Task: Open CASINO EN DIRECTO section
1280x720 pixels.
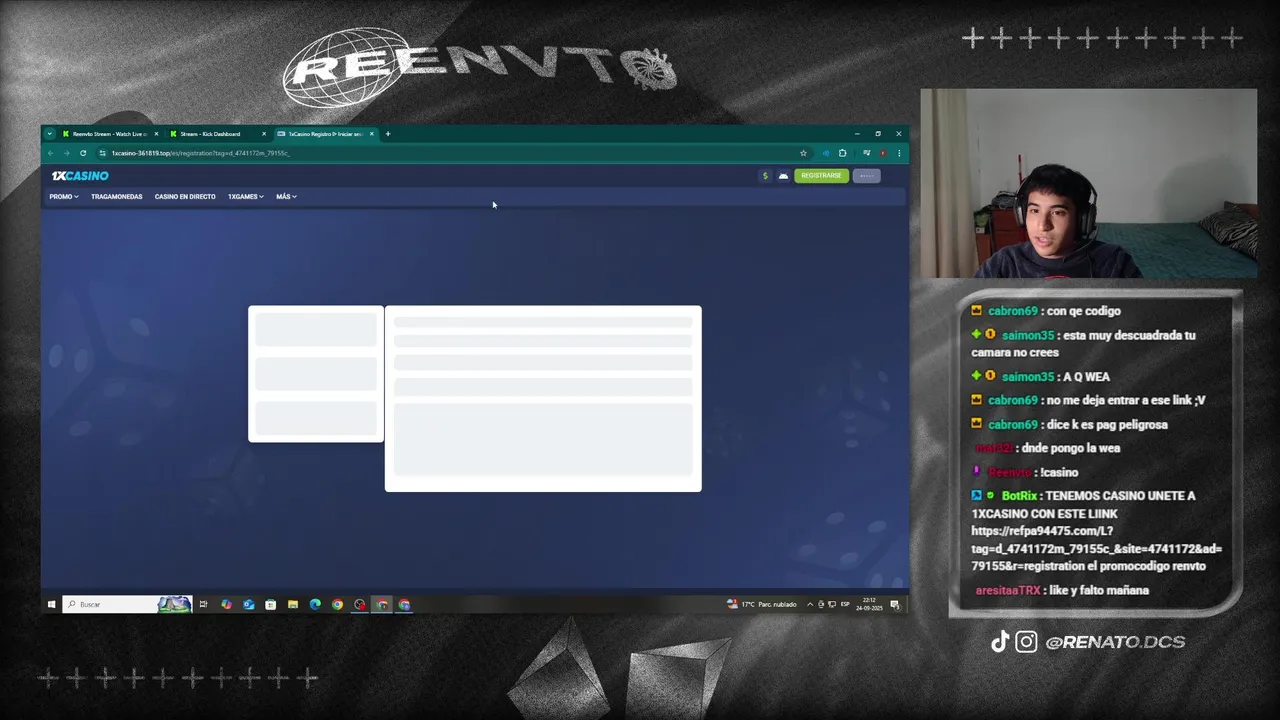Action: 185,197
